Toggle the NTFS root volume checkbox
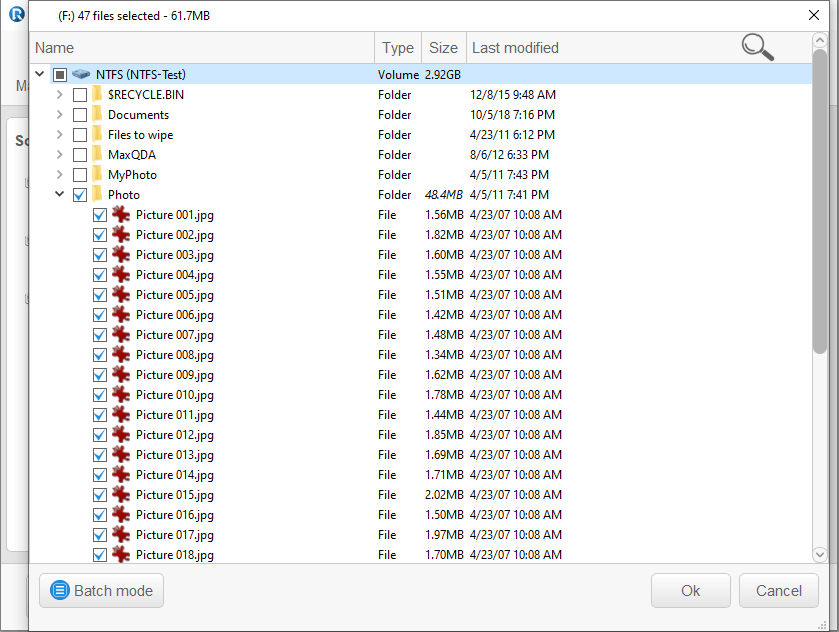Viewport: 839px width, 632px height. point(60,75)
